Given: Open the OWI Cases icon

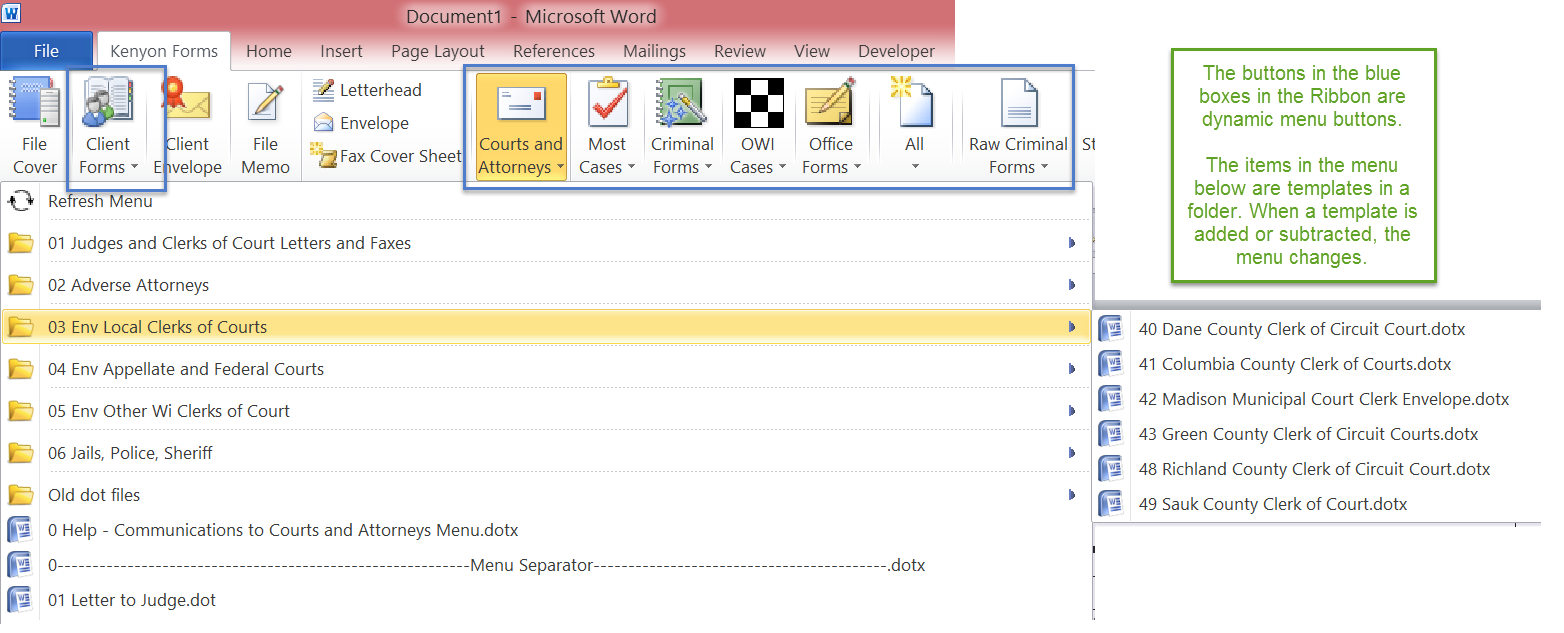Looking at the screenshot, I should tap(757, 123).
